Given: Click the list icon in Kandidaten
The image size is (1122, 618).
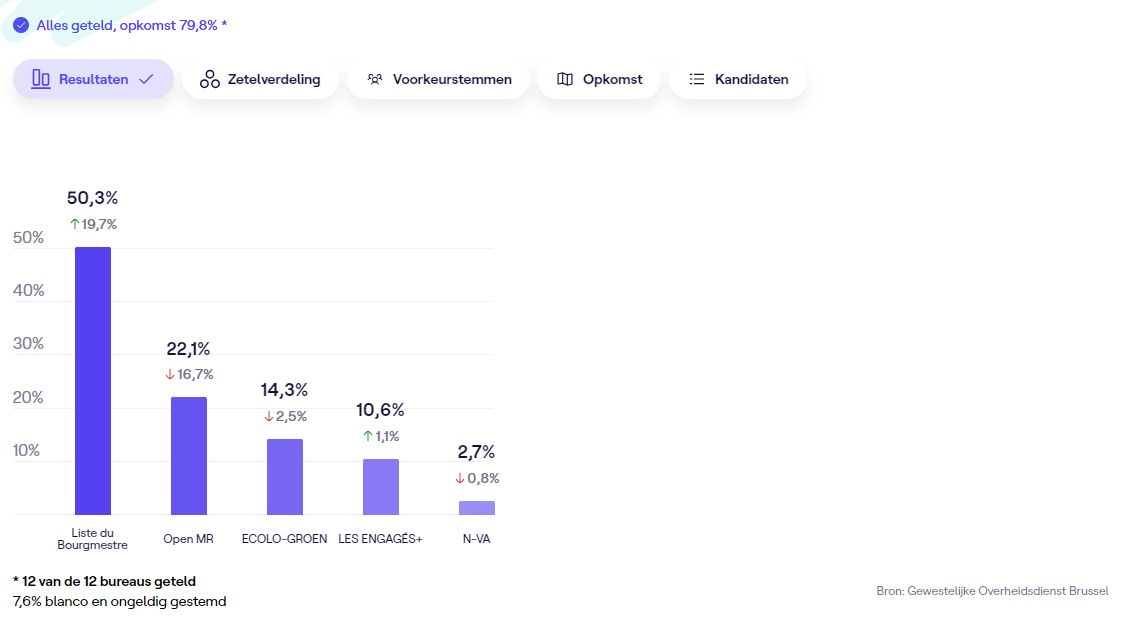Looking at the screenshot, I should pyautogui.click(x=697, y=79).
